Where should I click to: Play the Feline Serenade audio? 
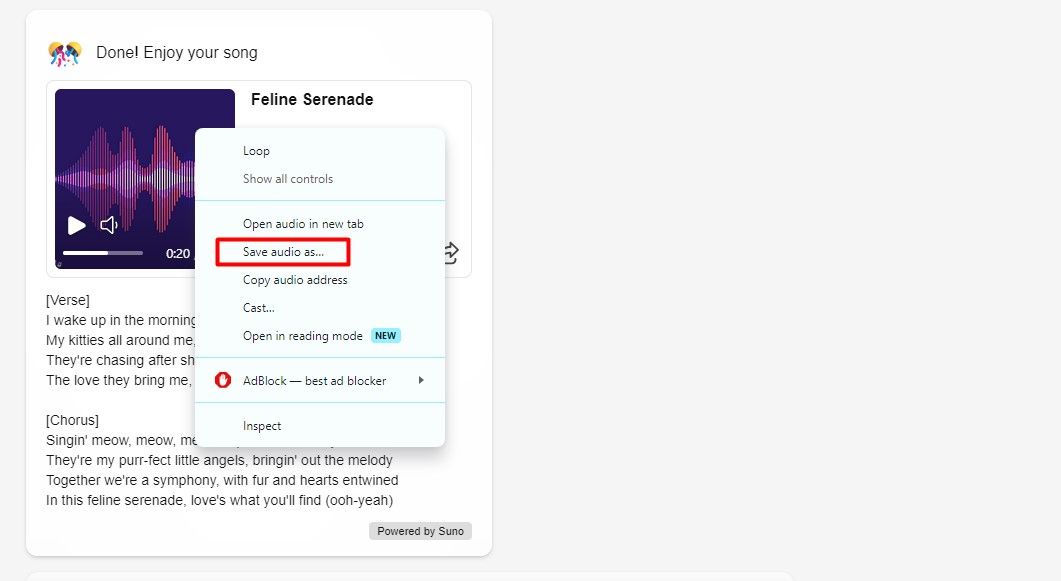[76, 226]
